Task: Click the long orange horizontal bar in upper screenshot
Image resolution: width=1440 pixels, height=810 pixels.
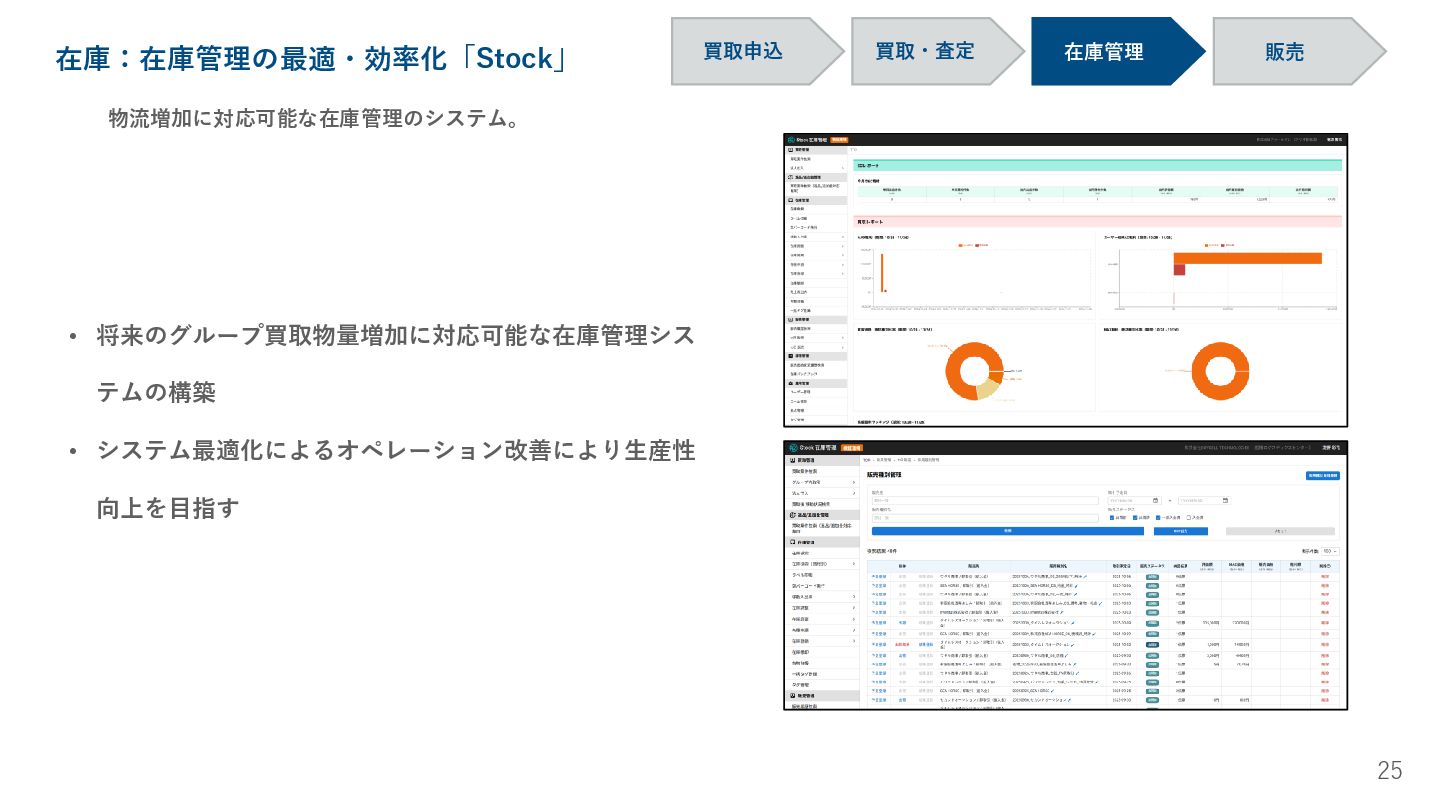Action: click(x=1248, y=258)
